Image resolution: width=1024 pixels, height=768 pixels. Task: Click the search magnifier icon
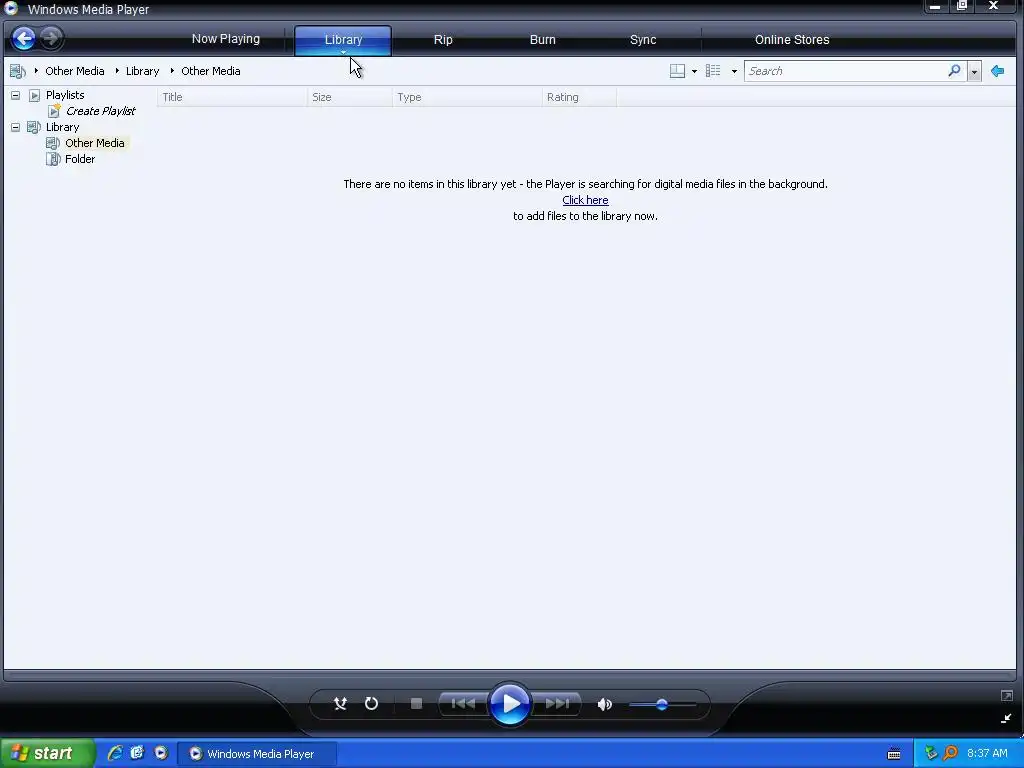click(x=954, y=71)
